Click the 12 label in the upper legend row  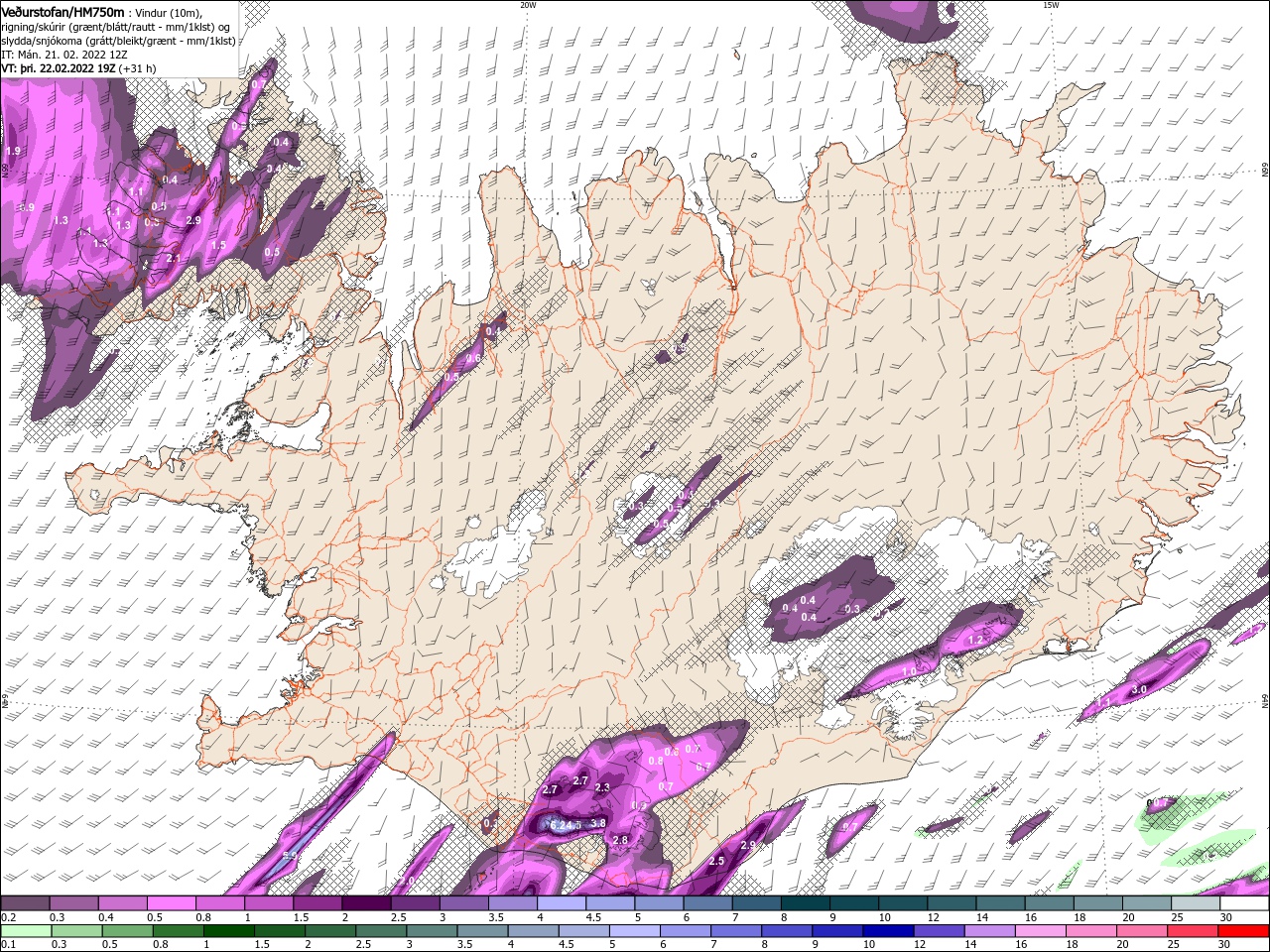pyautogui.click(x=934, y=917)
